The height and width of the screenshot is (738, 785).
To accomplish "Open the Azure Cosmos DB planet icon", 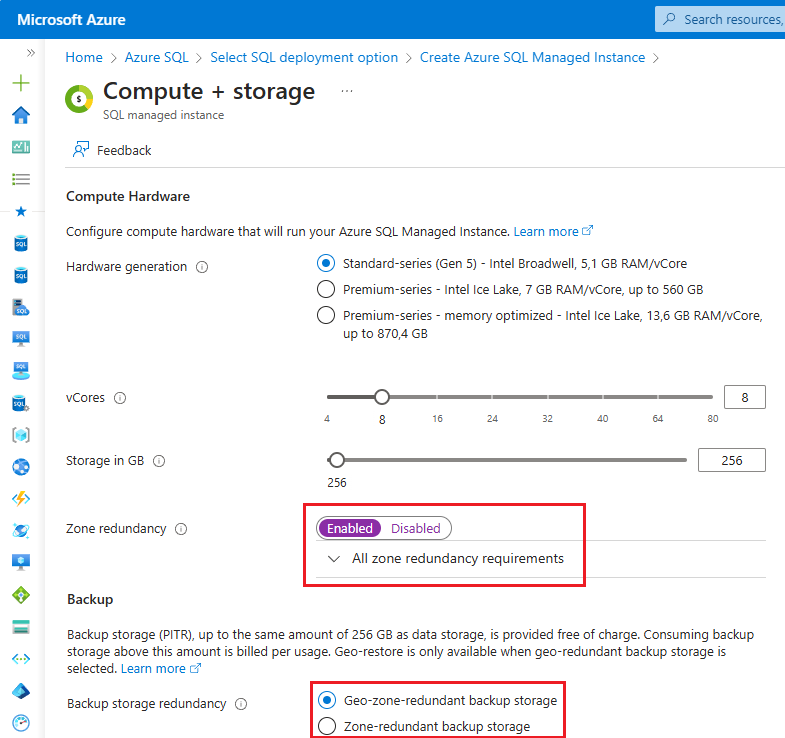I will 21,531.
